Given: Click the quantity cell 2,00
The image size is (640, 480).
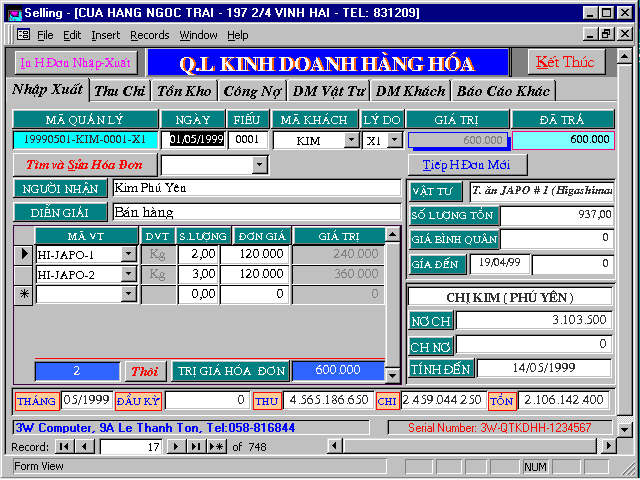Looking at the screenshot, I should (198, 254).
